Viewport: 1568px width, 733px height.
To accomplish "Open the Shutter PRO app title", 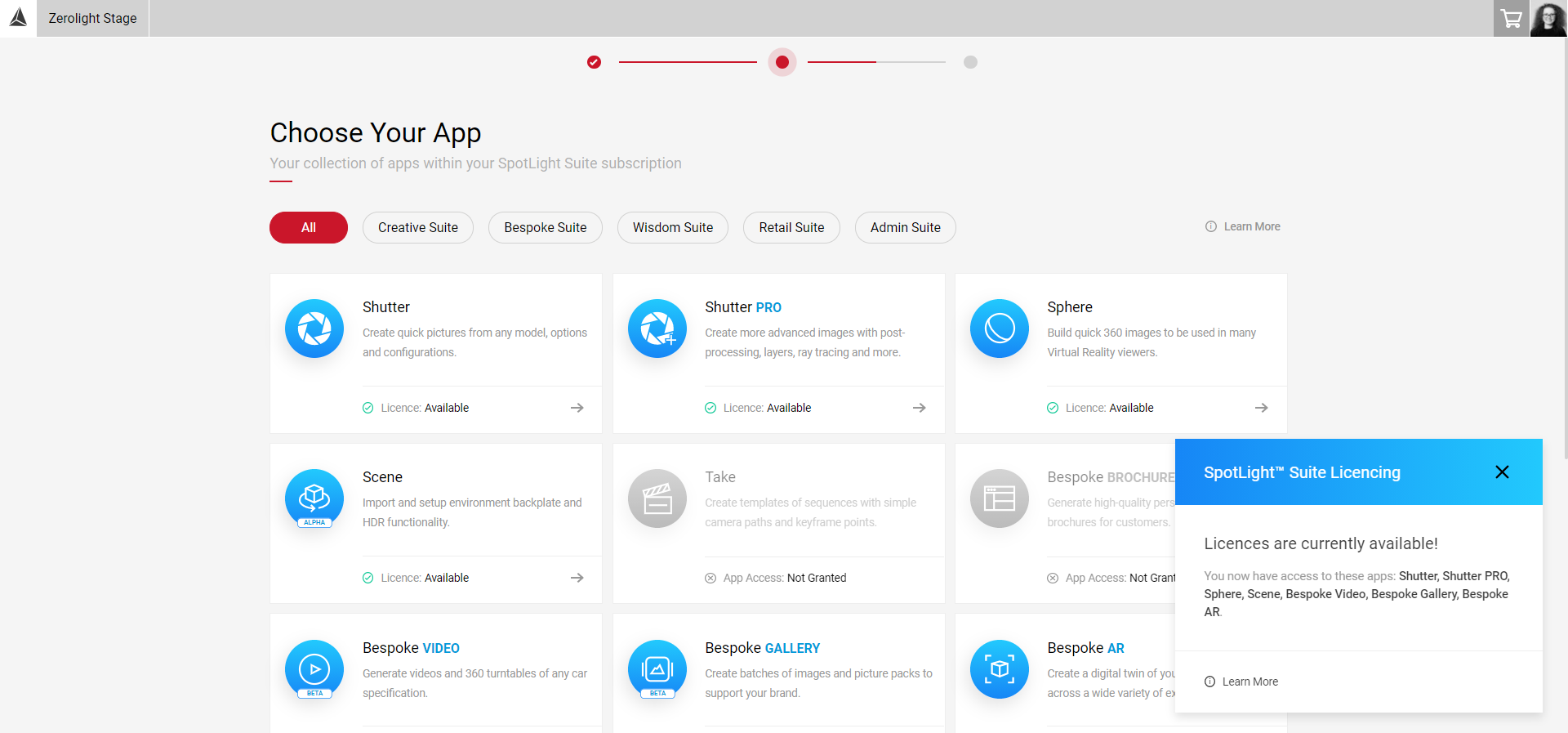I will 743,307.
